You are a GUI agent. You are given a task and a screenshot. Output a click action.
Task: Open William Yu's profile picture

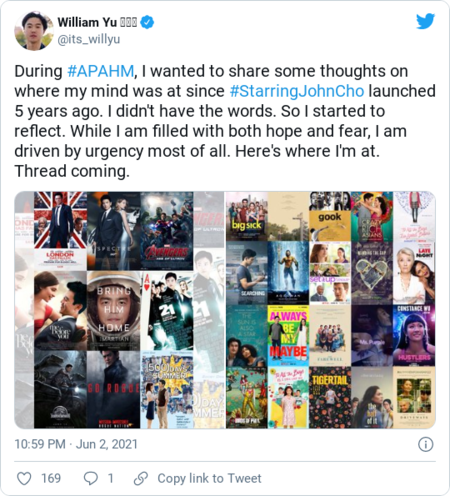[34, 30]
